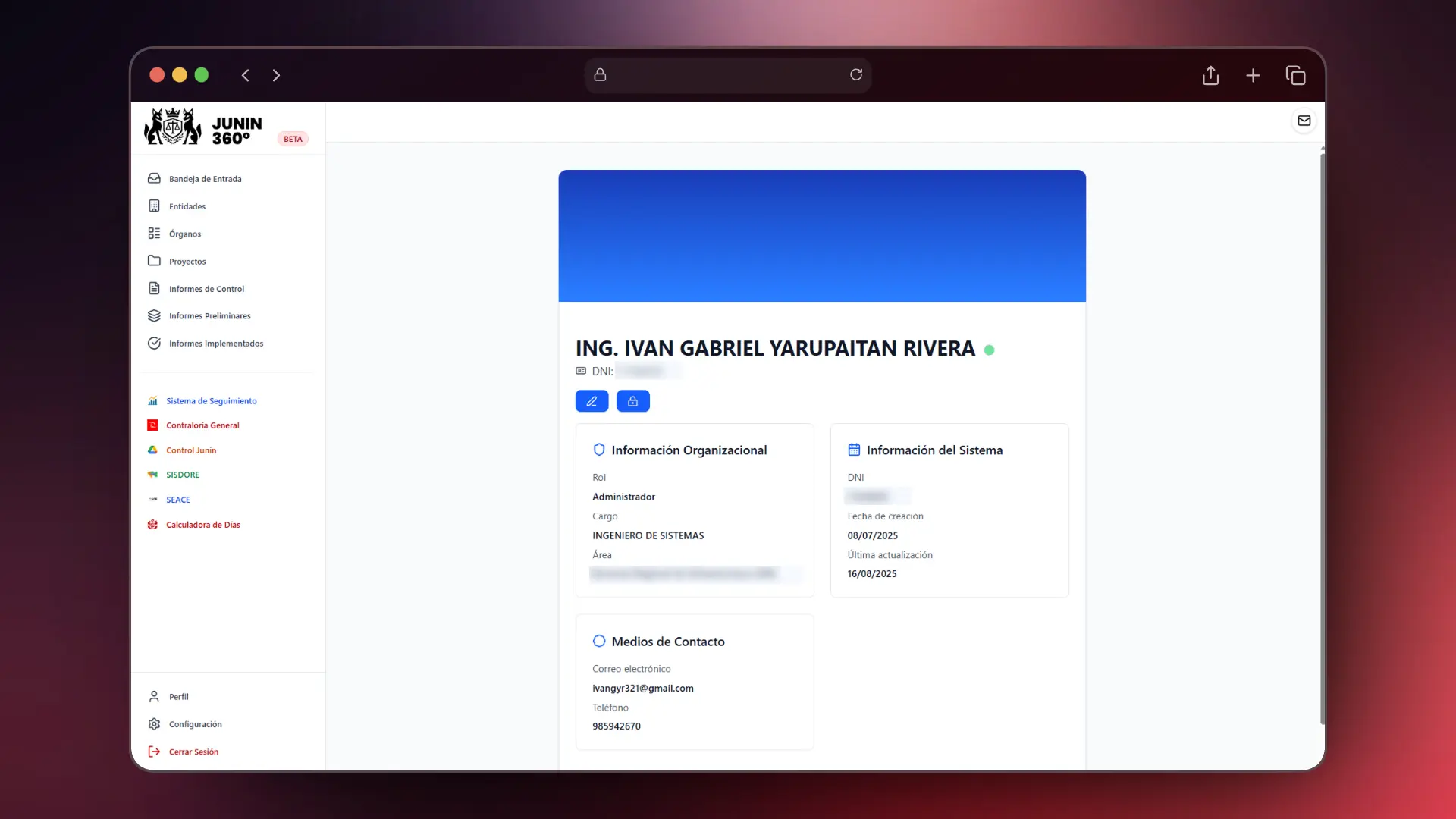Viewport: 1456px width, 819px height.
Task: Click the browser share icon
Action: [1210, 75]
